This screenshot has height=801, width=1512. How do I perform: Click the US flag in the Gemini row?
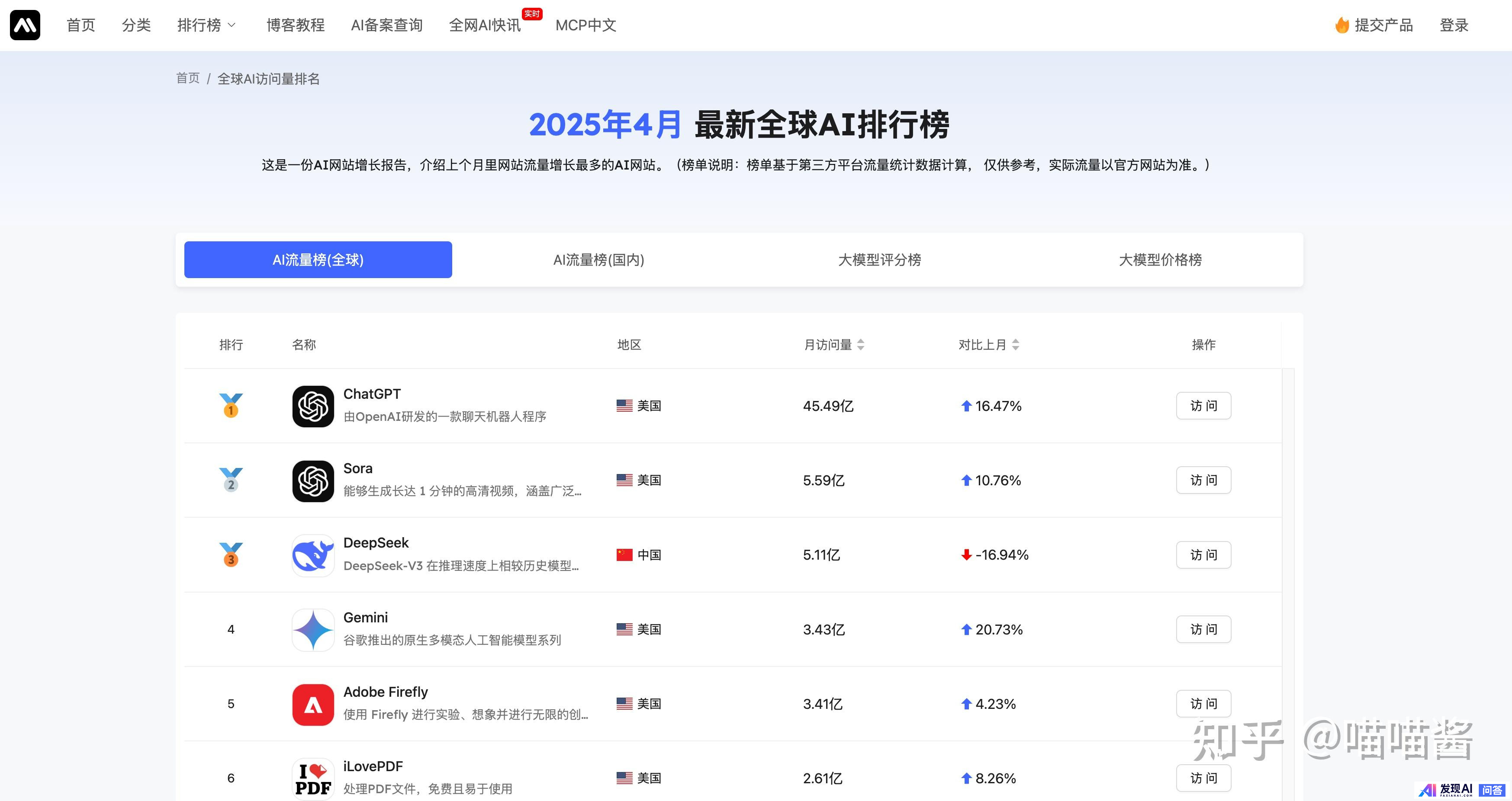624,629
